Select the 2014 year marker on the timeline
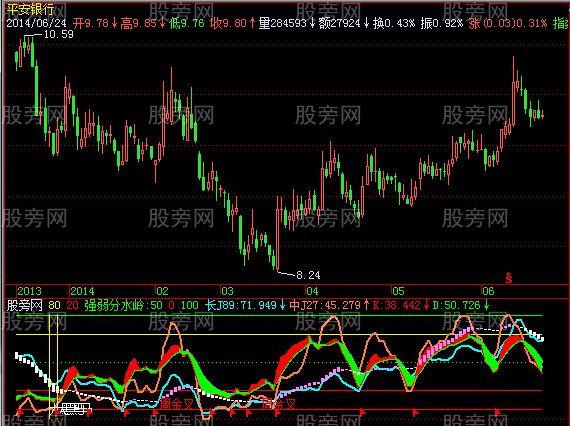570x426 pixels. click(x=82, y=291)
